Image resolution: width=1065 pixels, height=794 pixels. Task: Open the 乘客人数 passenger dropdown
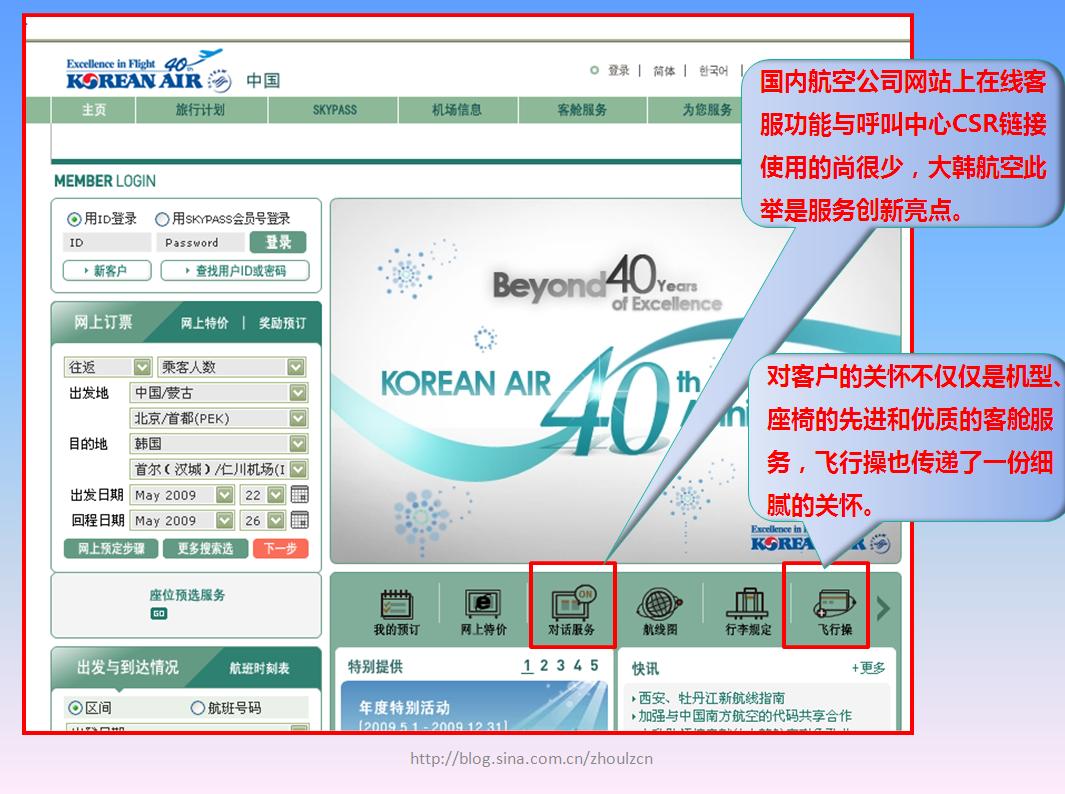[x=232, y=367]
